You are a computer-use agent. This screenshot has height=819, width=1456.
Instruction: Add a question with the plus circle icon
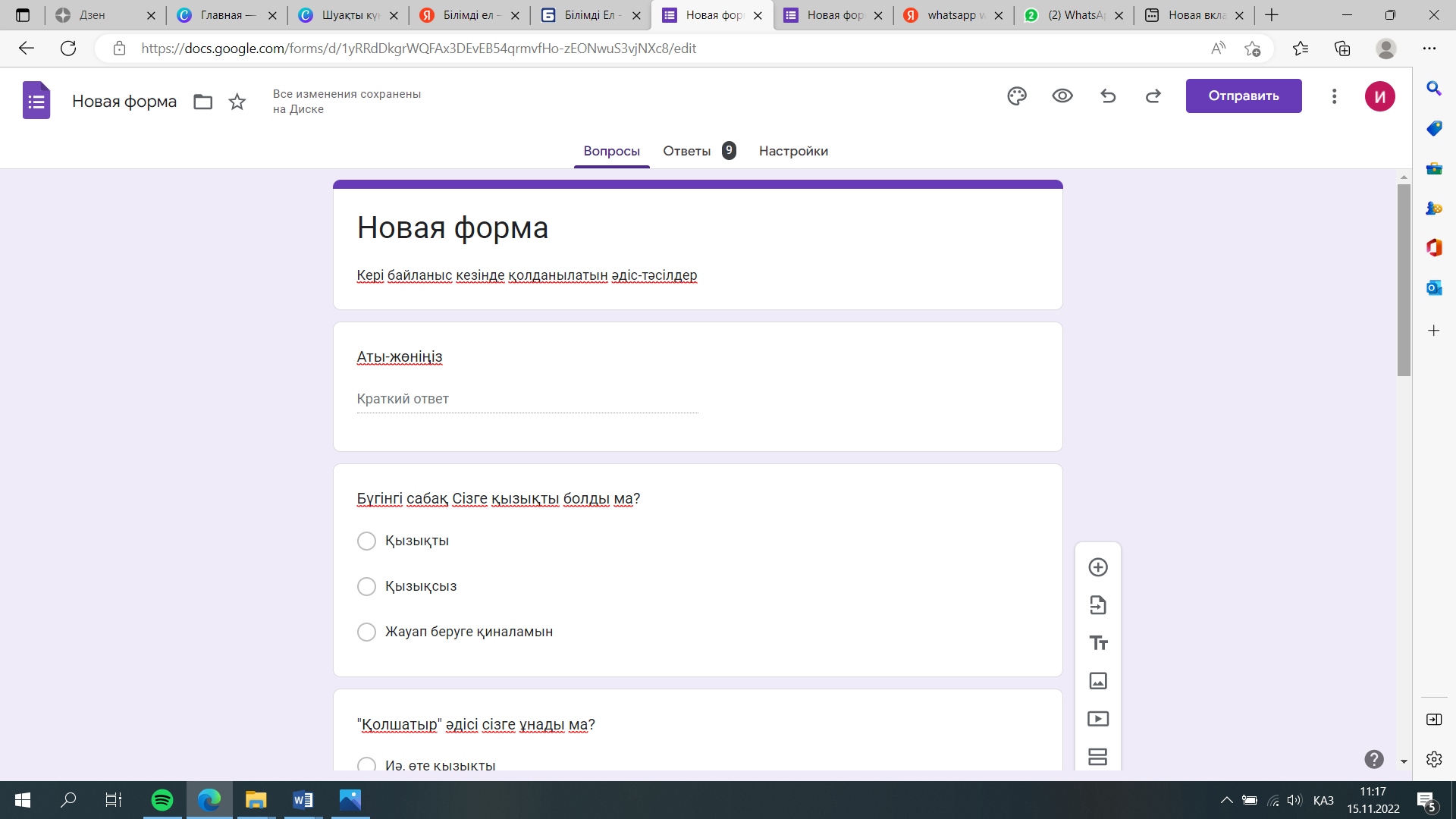tap(1098, 567)
